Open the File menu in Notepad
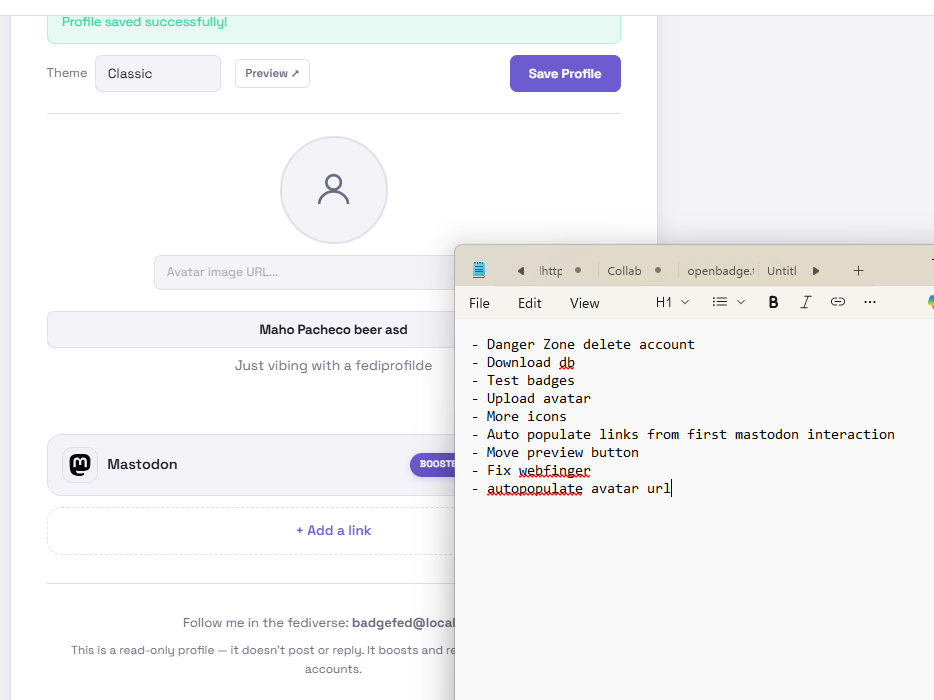 coord(479,303)
